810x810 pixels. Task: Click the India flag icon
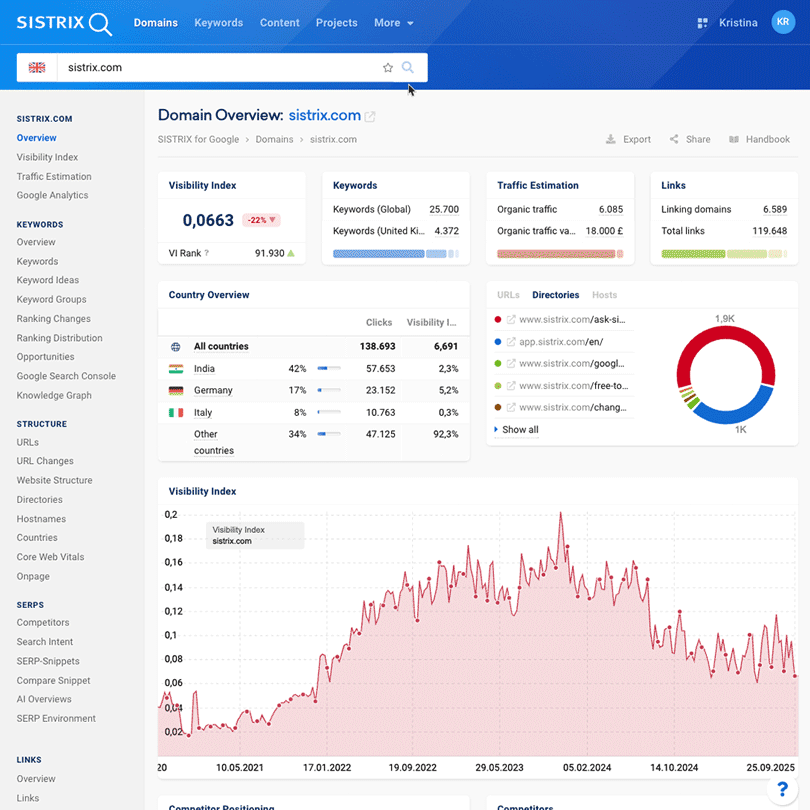click(x=176, y=369)
